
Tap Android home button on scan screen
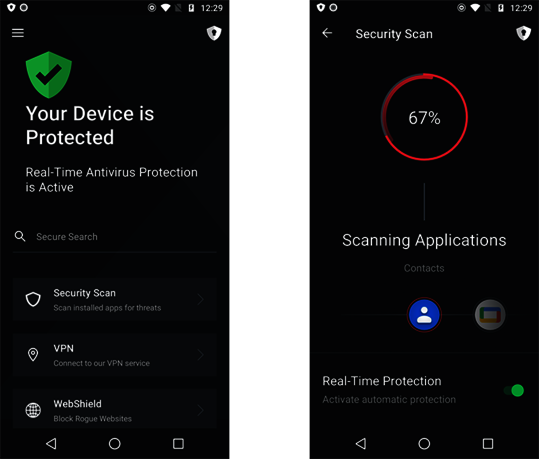[424, 444]
